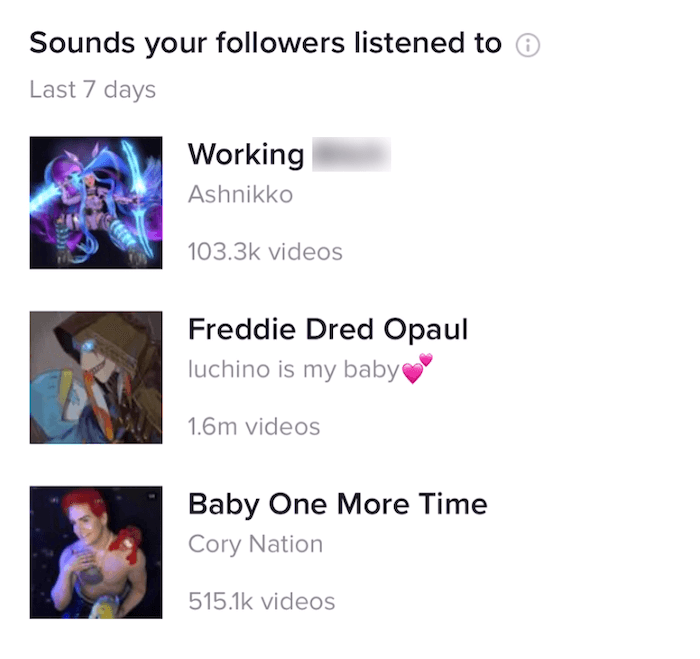Select the Freddie Dred Opaul title

coord(328,329)
